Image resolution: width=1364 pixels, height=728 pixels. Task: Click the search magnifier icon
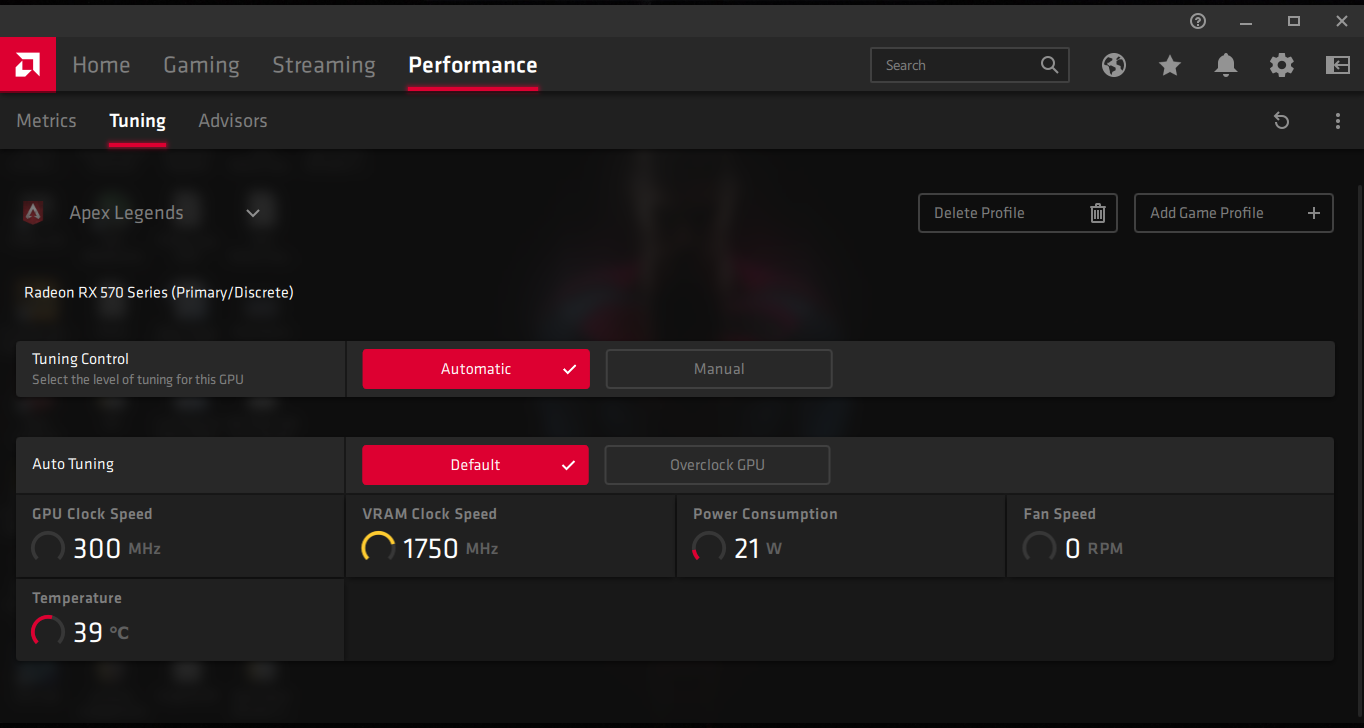point(1049,65)
